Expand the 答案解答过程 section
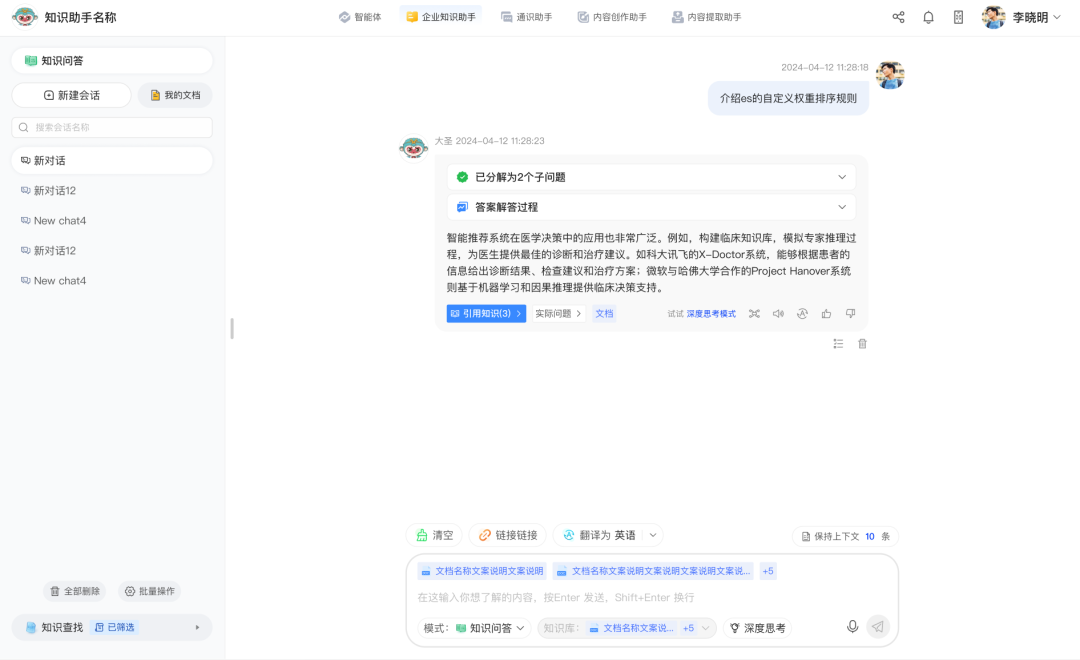This screenshot has width=1080, height=660. tap(841, 207)
